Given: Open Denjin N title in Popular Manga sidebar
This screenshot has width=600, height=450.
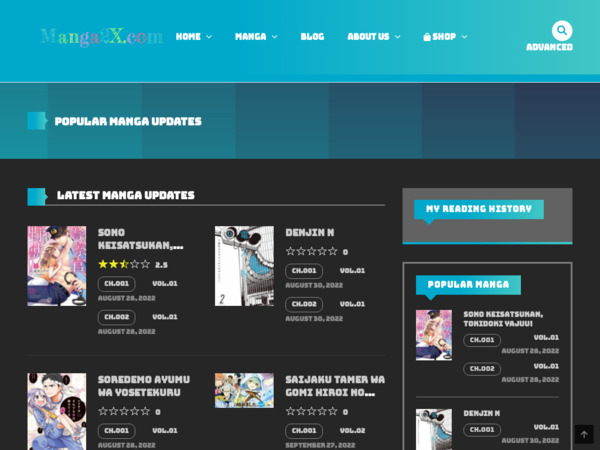Looking at the screenshot, I should click(482, 413).
